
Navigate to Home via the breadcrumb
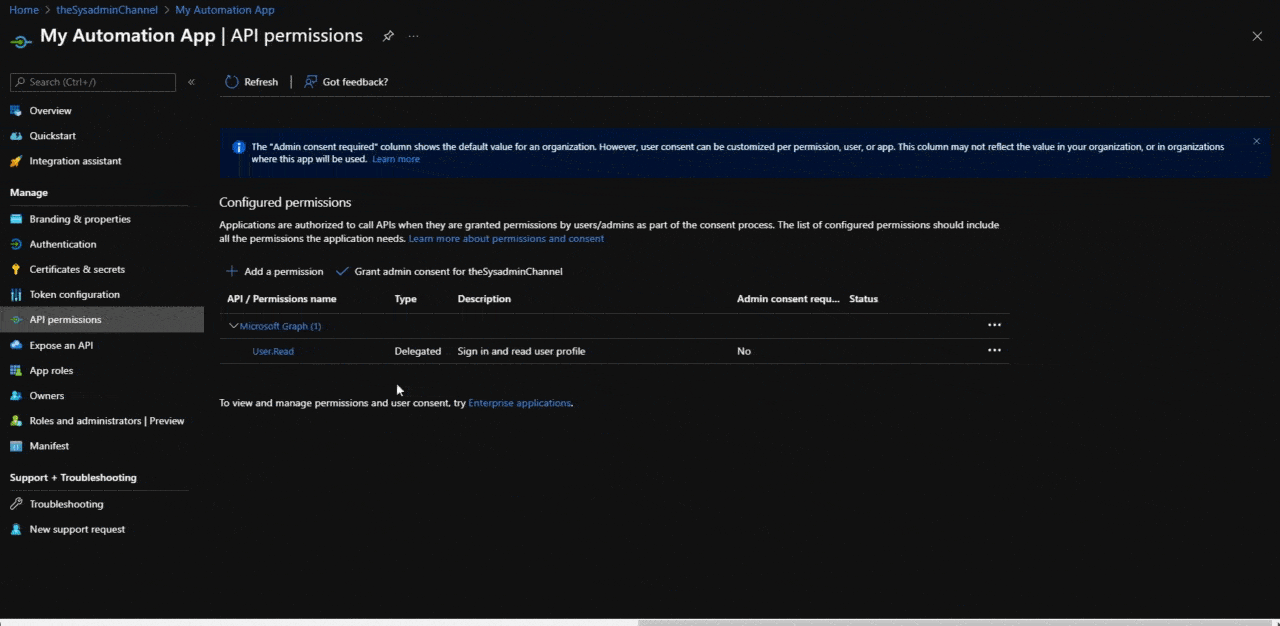tap(23, 9)
